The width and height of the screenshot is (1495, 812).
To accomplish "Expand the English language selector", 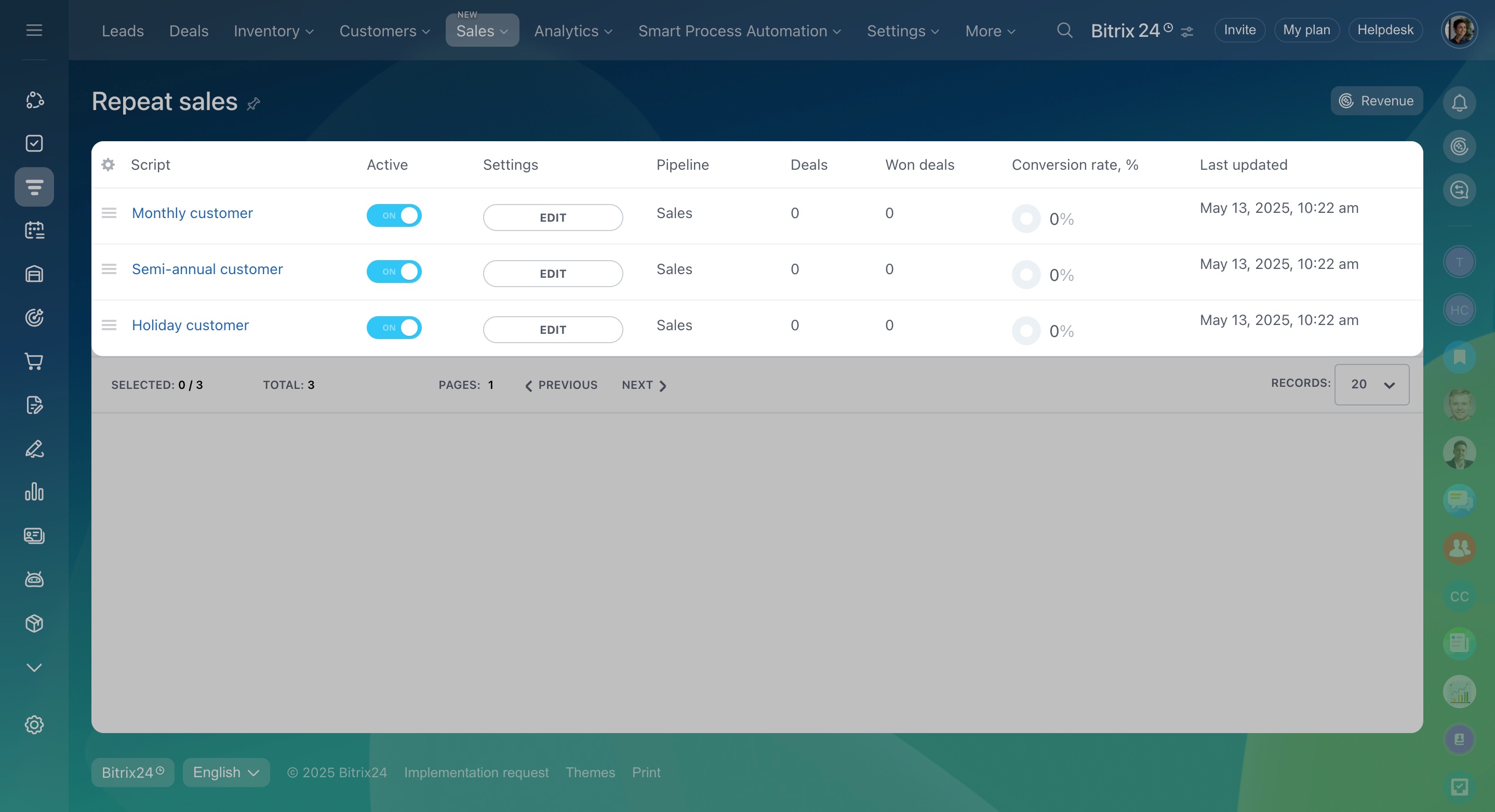I will [226, 773].
